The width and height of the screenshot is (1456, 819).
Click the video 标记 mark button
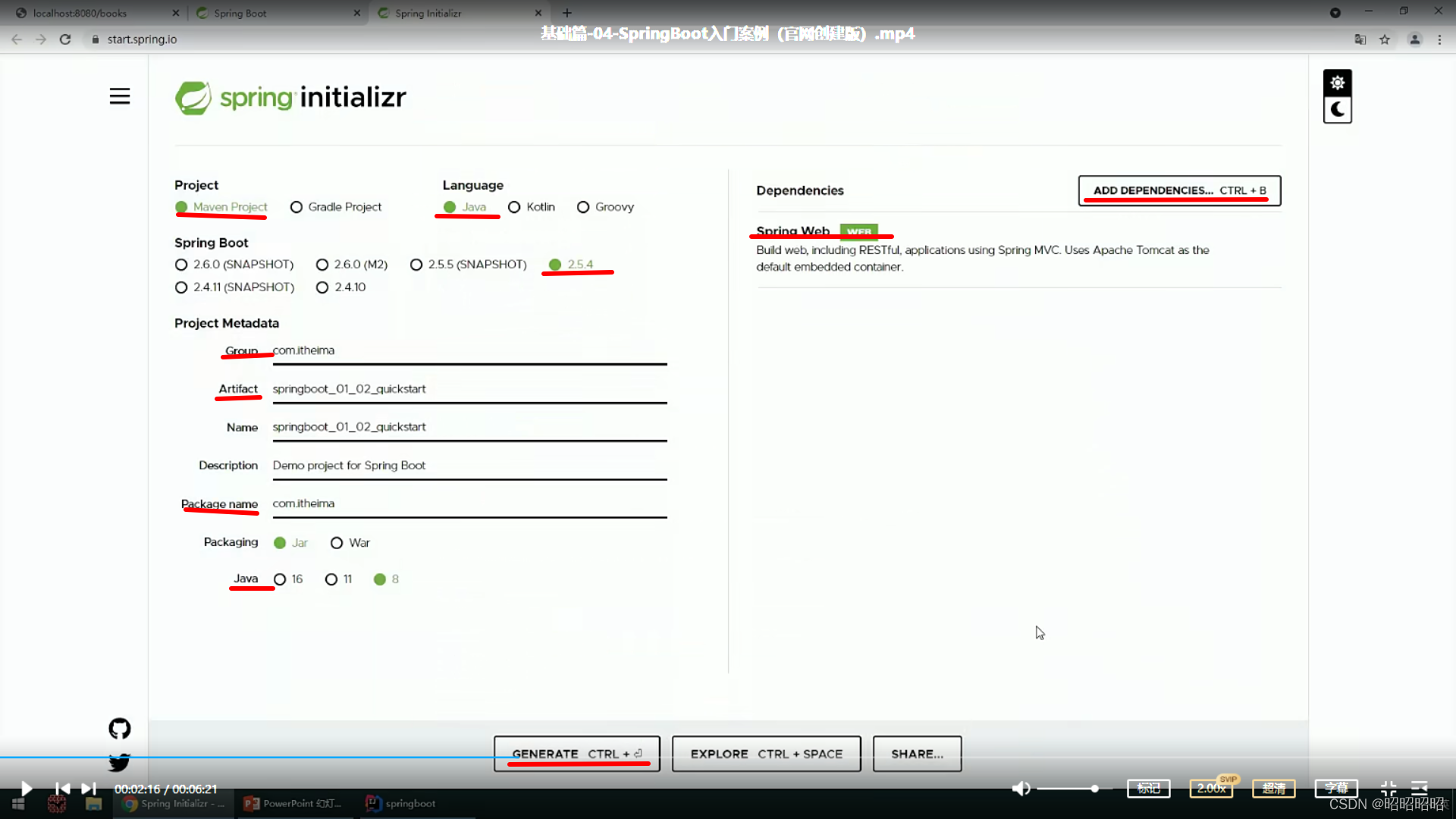(x=1149, y=789)
